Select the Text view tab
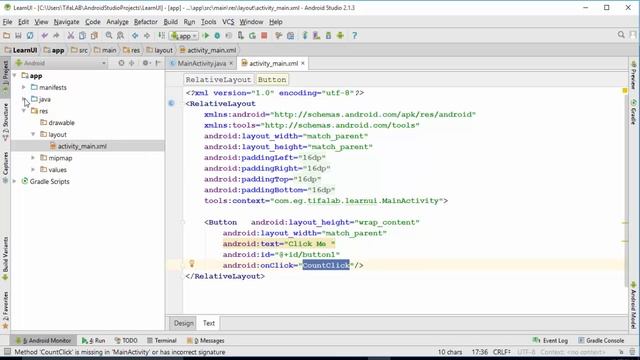 (209, 323)
